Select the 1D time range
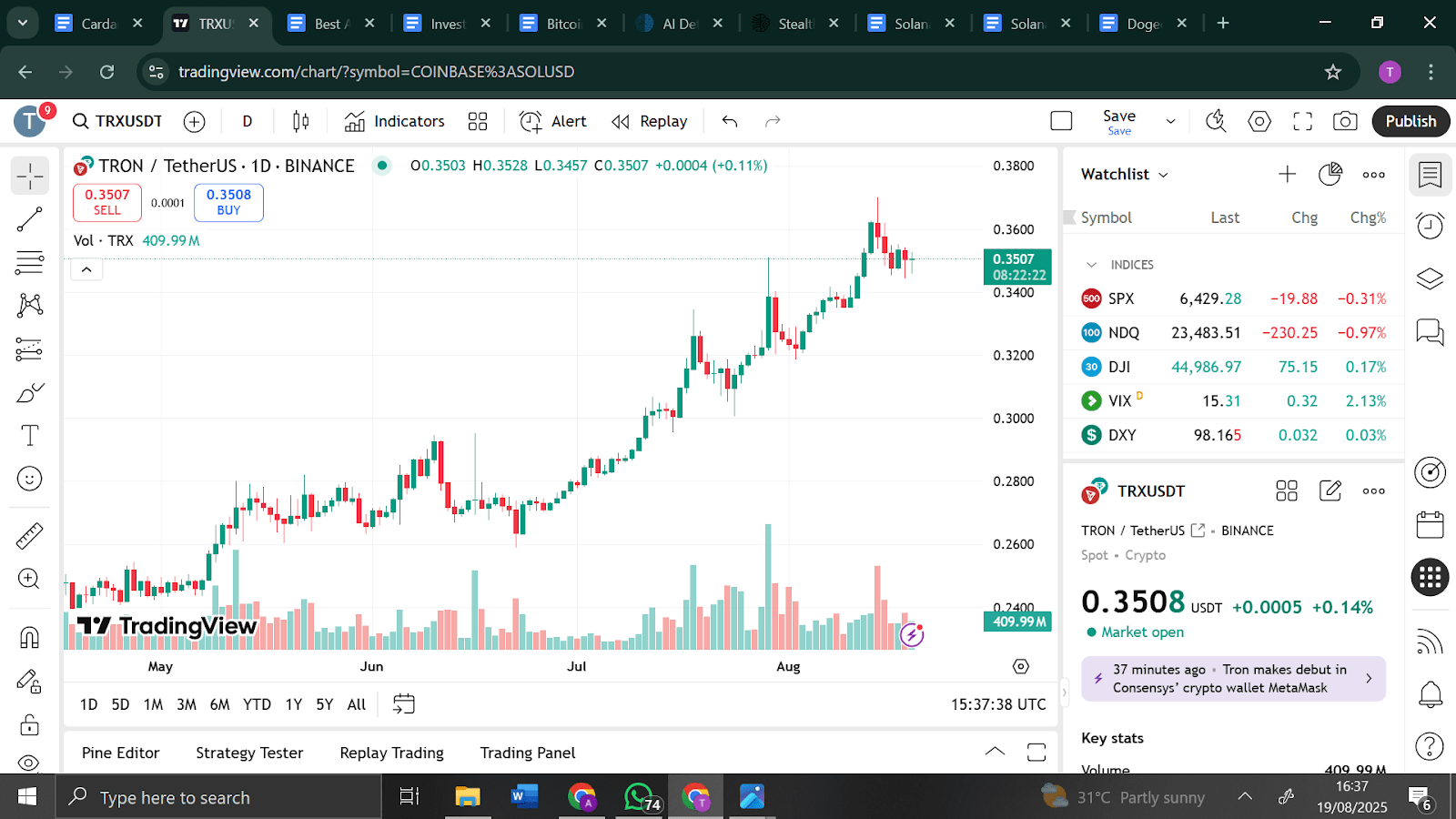 [x=88, y=704]
